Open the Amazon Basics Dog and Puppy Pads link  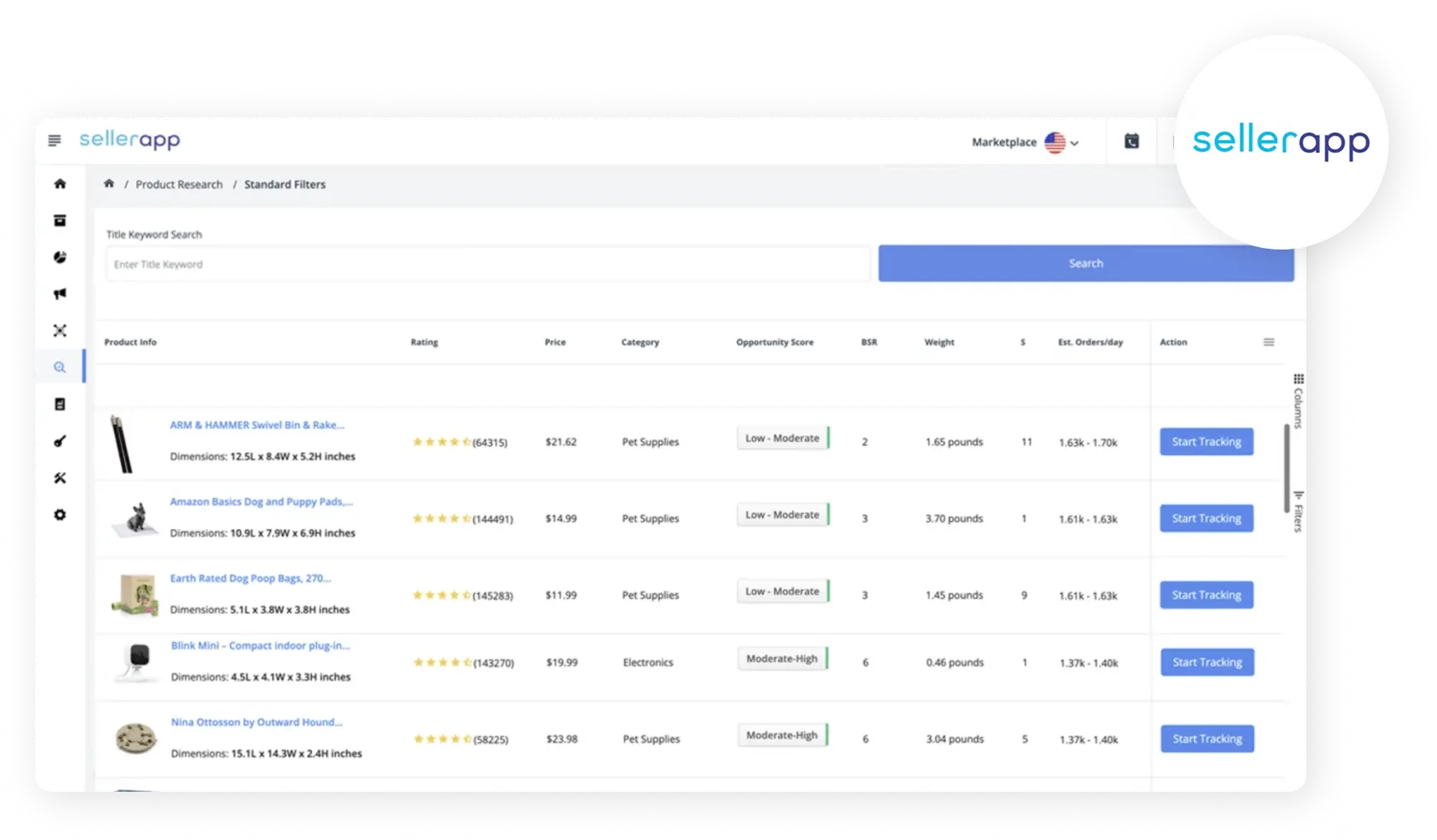pos(261,502)
